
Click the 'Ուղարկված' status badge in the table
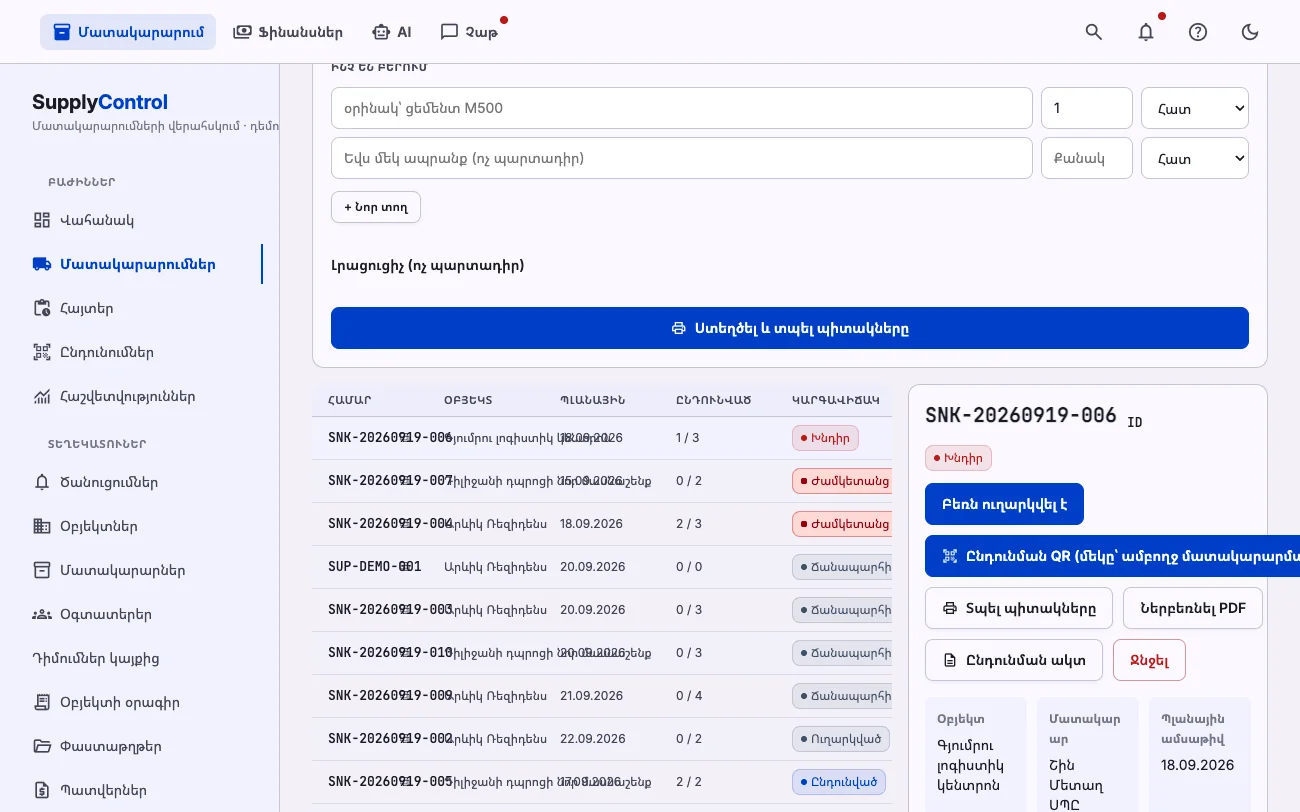click(841, 739)
